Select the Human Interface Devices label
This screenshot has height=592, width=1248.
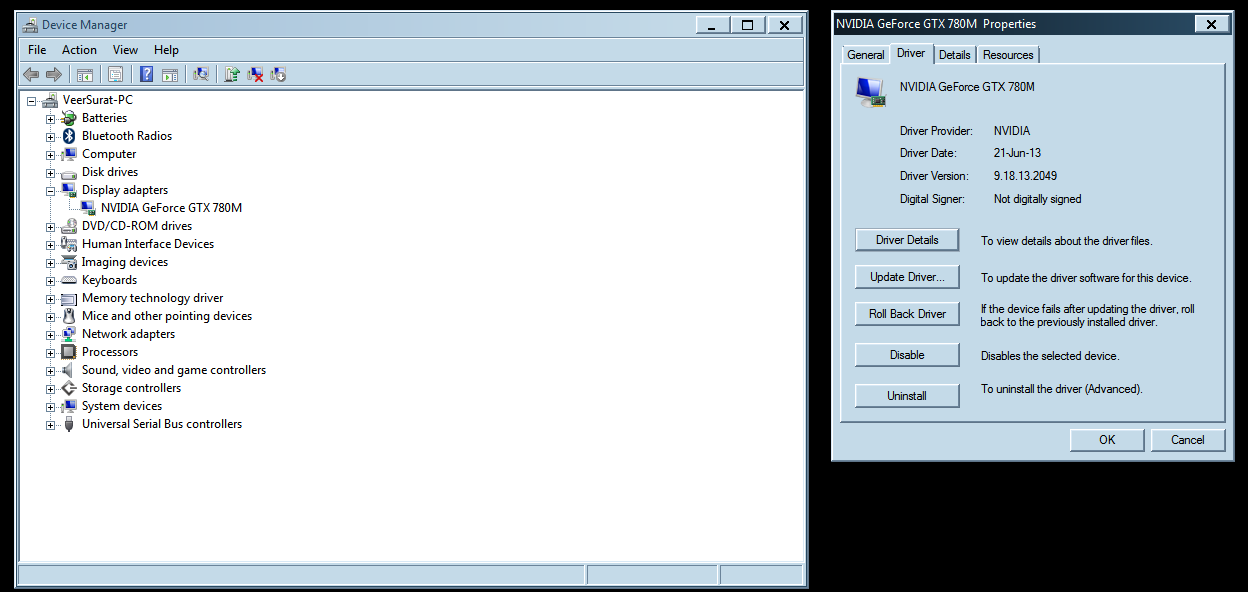coord(148,244)
